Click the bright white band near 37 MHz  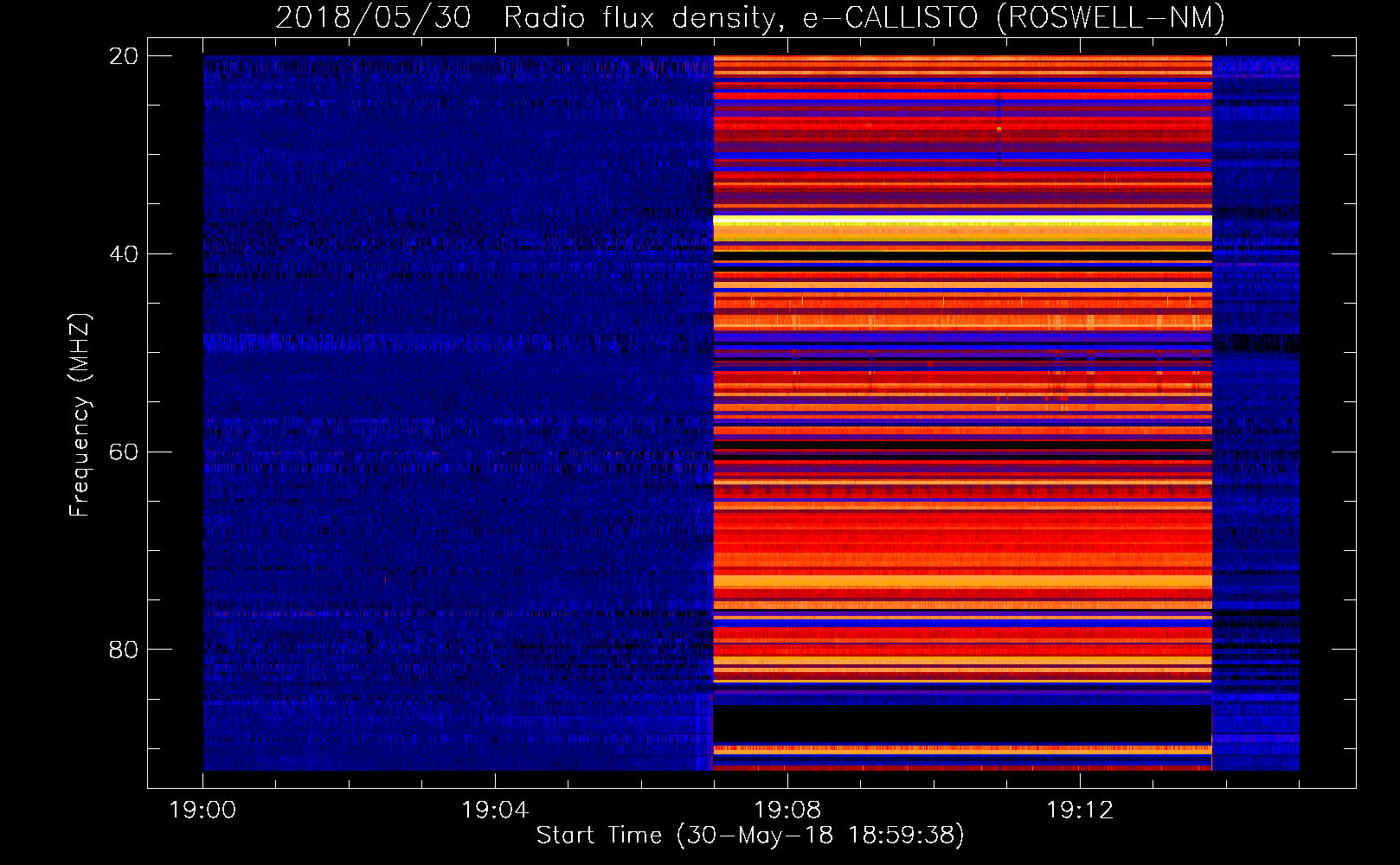coord(962,221)
